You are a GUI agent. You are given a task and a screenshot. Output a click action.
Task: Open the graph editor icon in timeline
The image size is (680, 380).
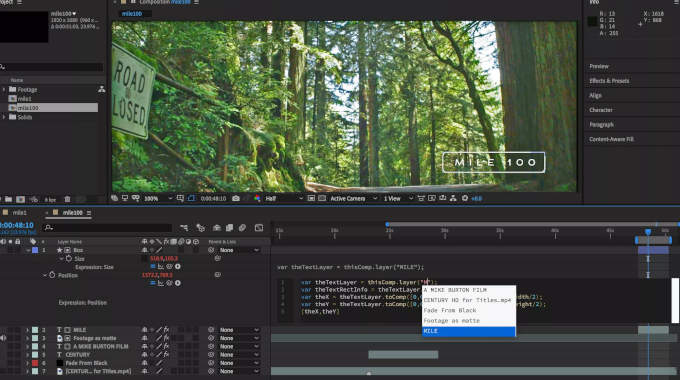(x=259, y=228)
